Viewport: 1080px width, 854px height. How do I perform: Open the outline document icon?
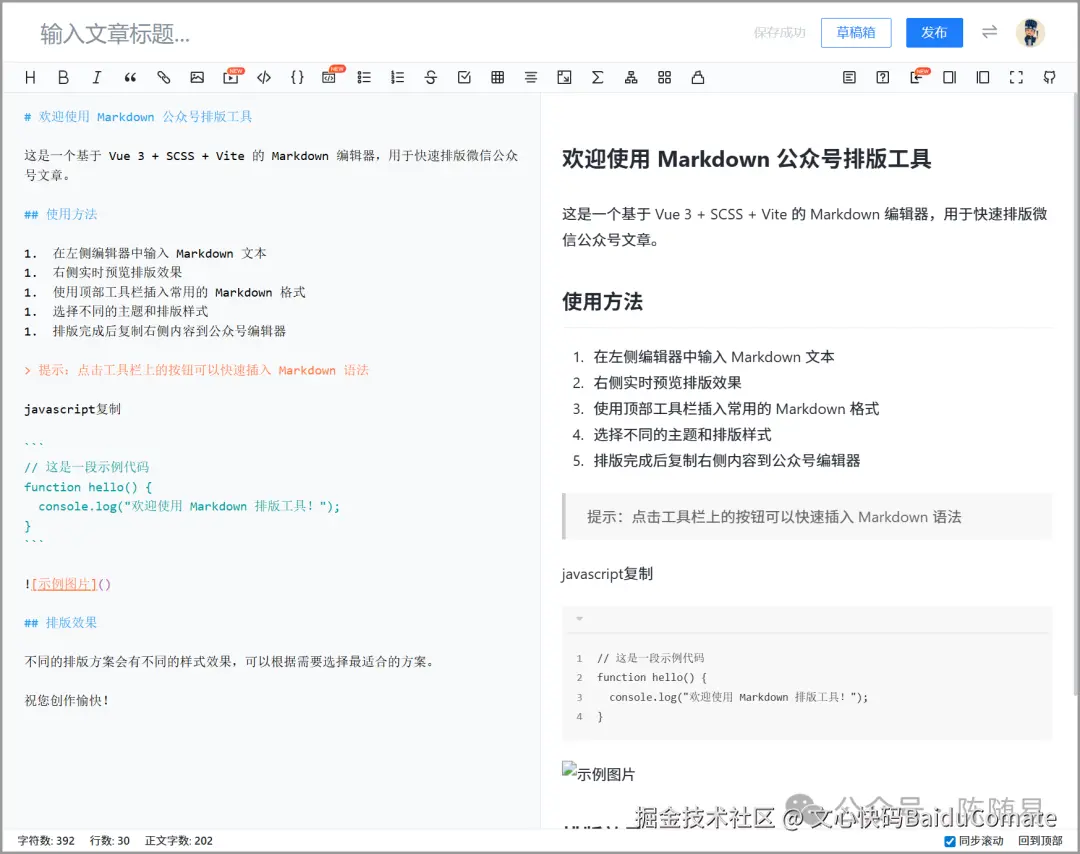click(x=849, y=78)
